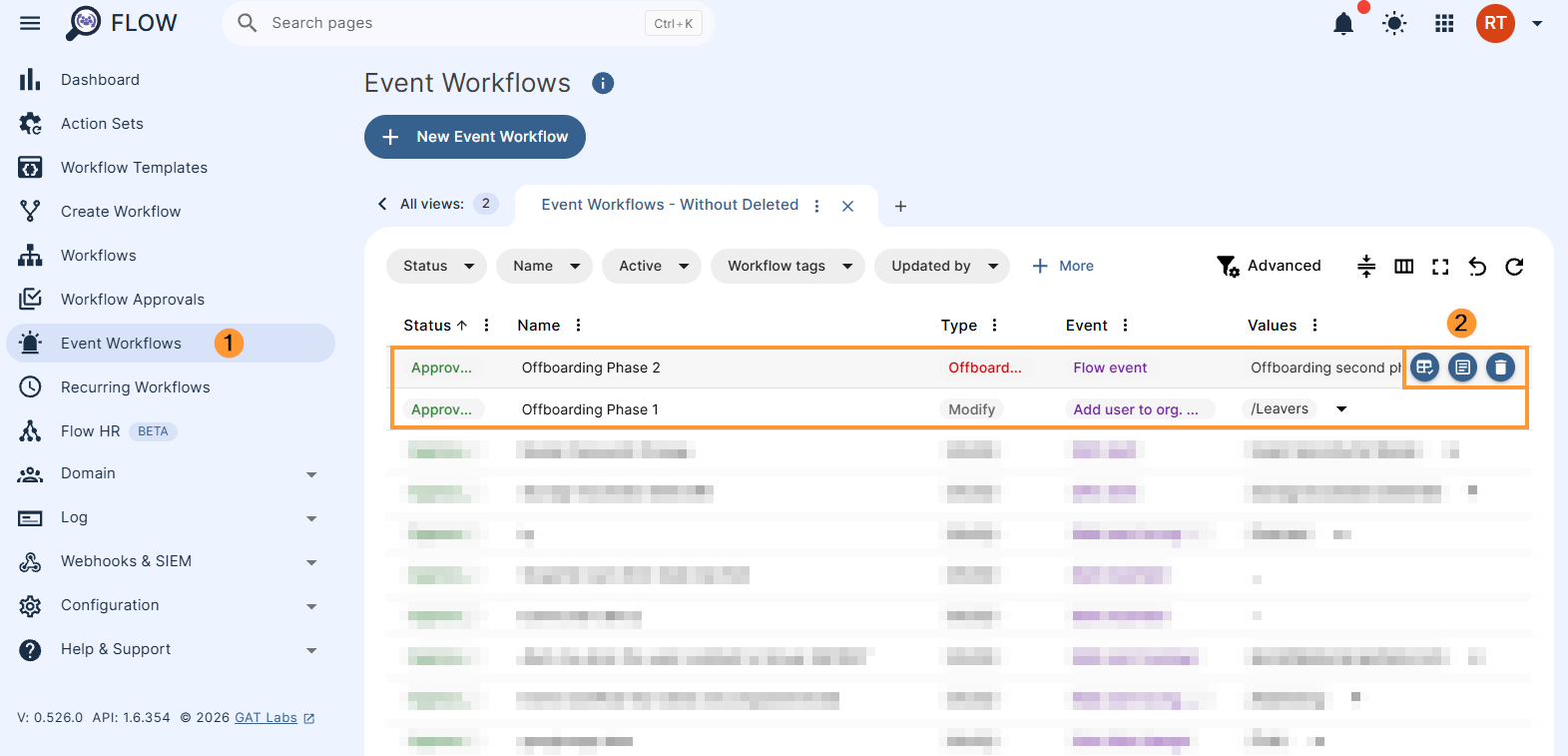Click the FLOW logo
The height and width of the screenshot is (756, 1568).
pyautogui.click(x=121, y=23)
